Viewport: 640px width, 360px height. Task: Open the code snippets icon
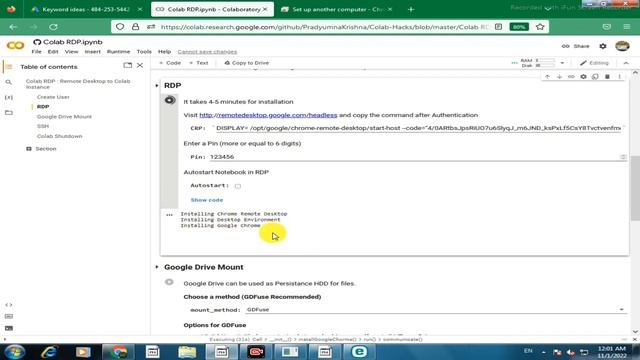coord(9,305)
